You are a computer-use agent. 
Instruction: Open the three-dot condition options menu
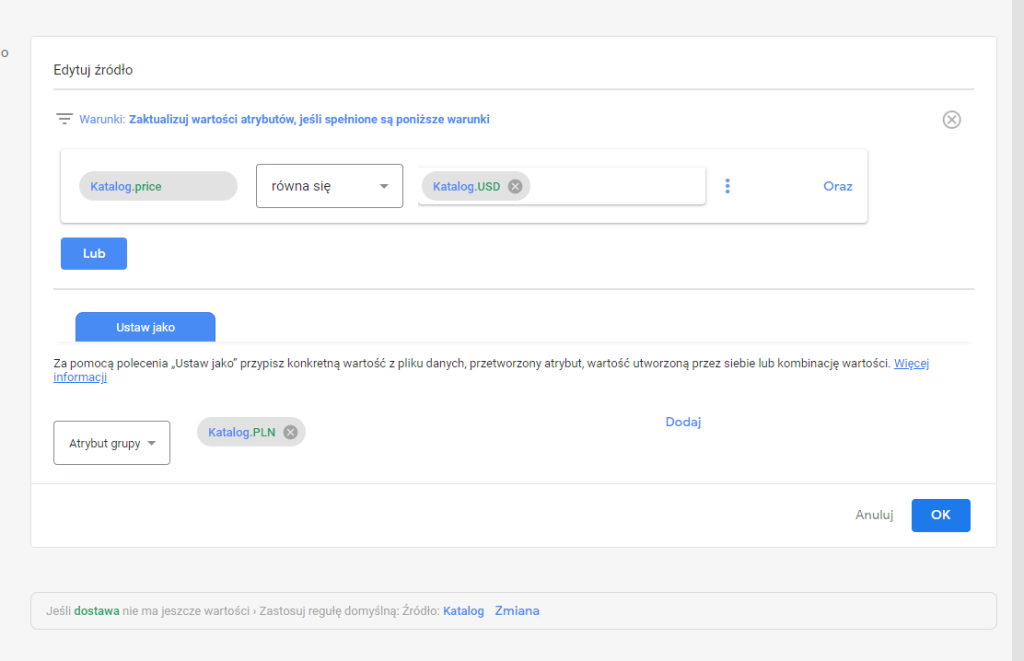pos(727,186)
